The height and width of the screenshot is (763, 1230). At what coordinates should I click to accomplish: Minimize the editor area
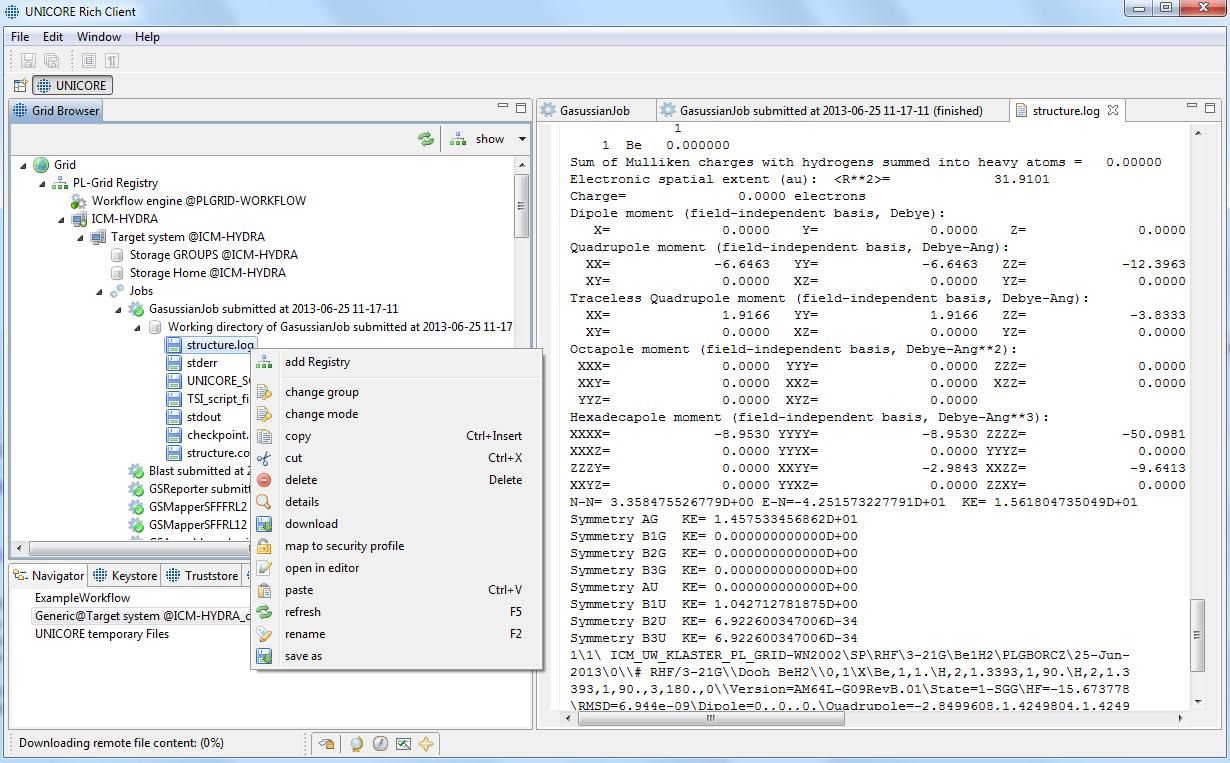click(x=1191, y=107)
